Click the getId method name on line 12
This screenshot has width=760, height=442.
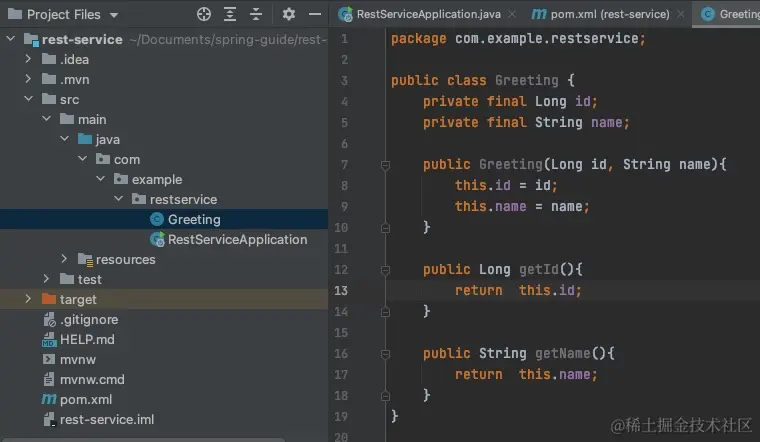(539, 269)
